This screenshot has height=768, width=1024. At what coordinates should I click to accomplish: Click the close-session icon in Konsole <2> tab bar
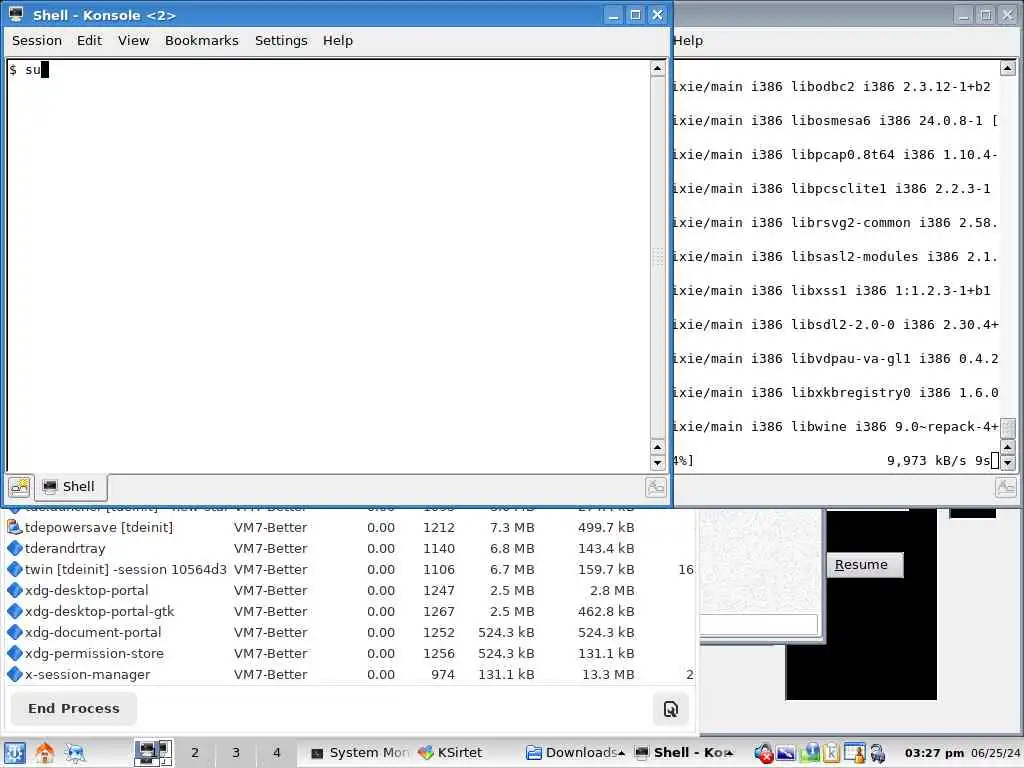(655, 487)
